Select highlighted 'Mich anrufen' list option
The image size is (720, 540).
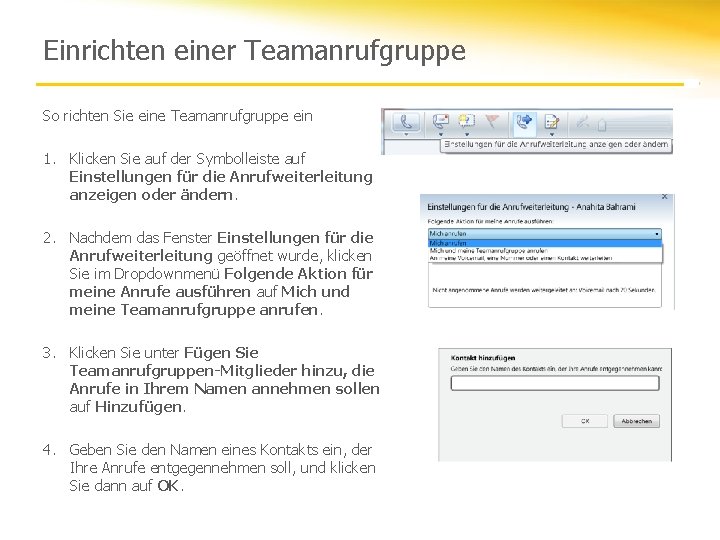point(545,243)
